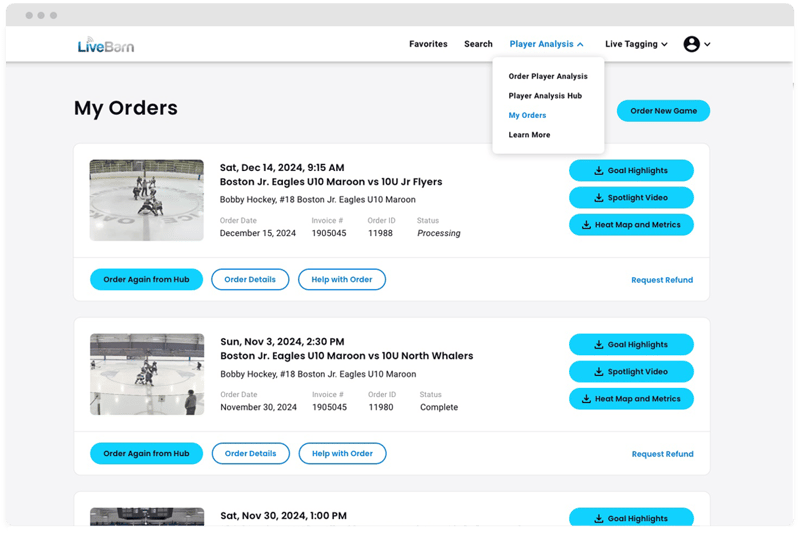Click the Nov 30 game thumbnail
Screen dimensions: 800x534
tap(147, 517)
